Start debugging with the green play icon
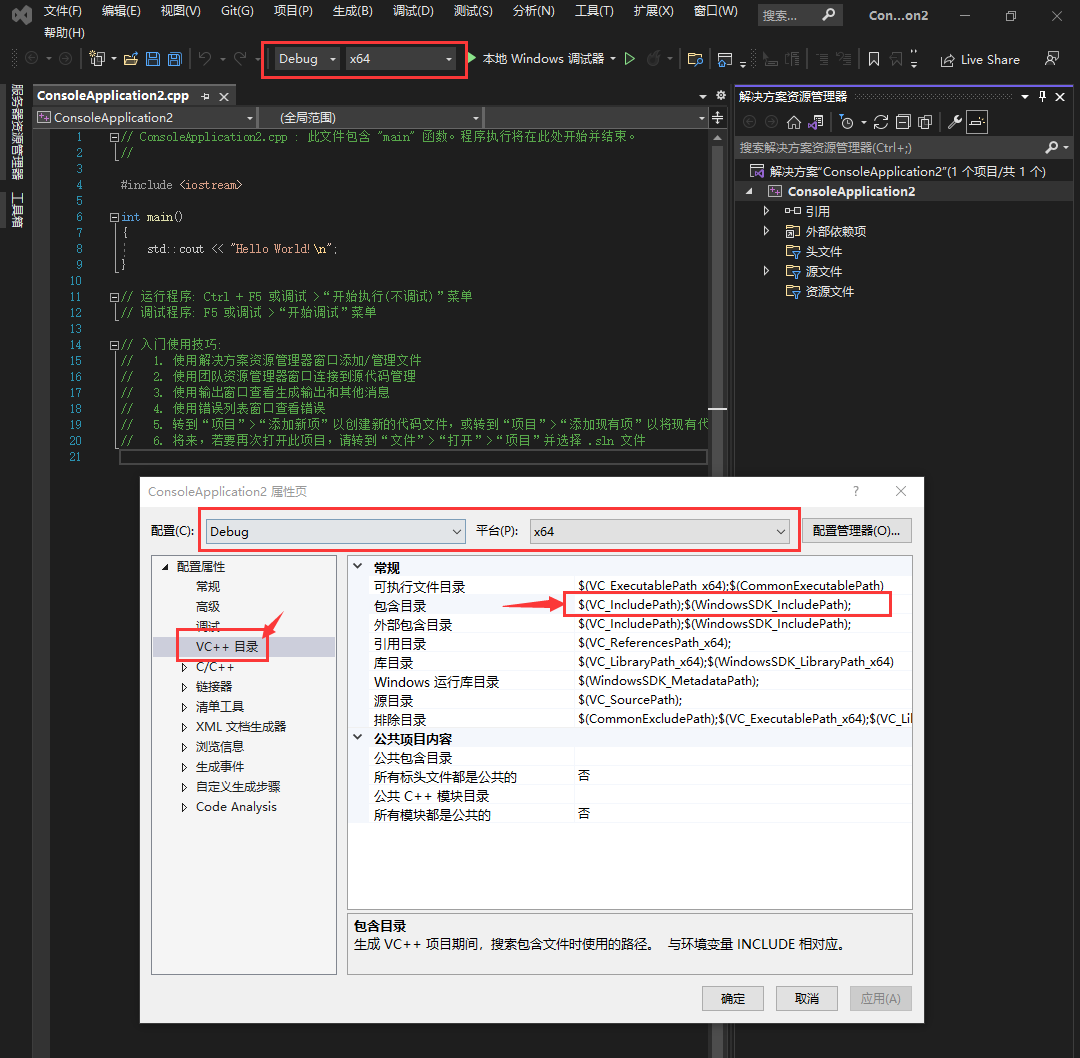 click(472, 58)
